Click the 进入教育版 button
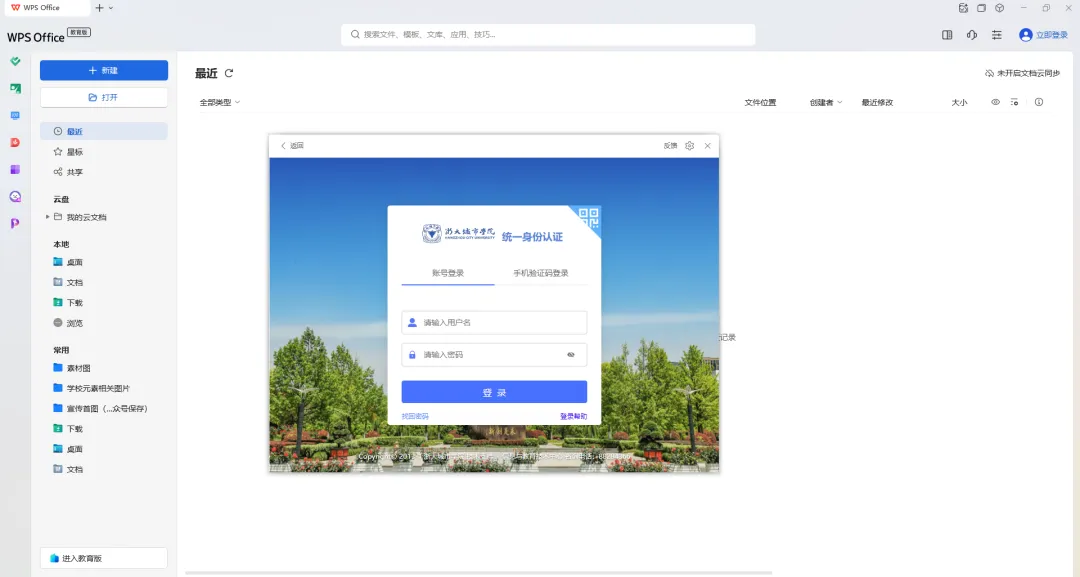 104,558
